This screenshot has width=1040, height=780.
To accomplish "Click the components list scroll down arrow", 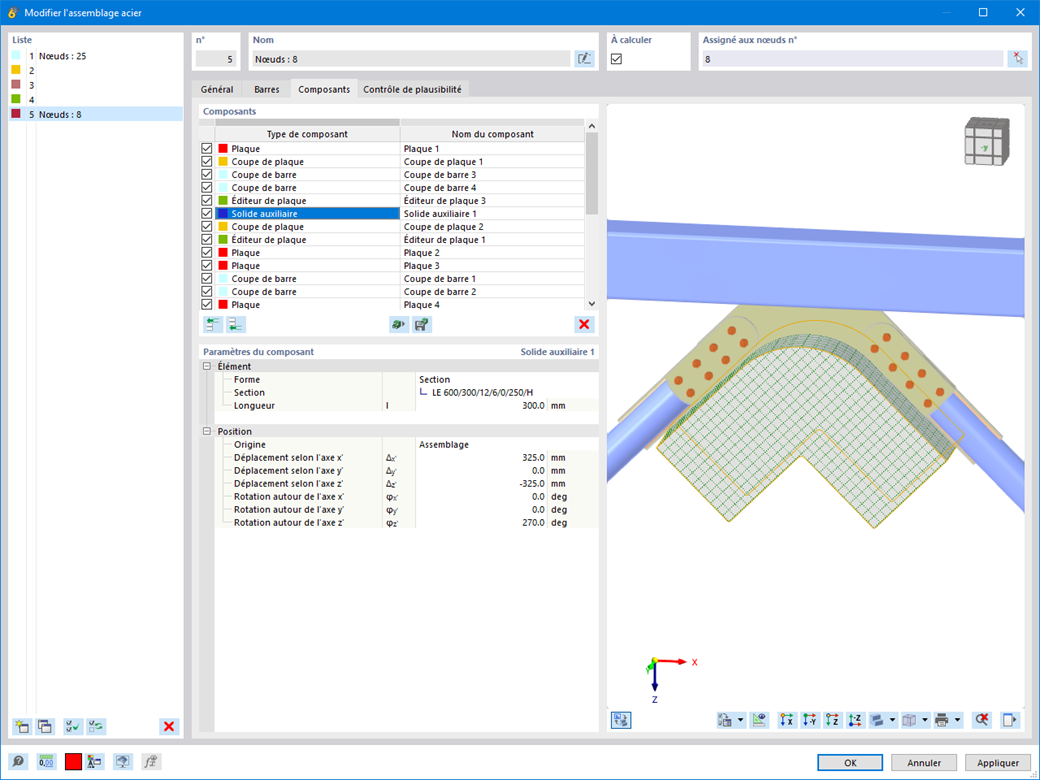I will pos(592,304).
